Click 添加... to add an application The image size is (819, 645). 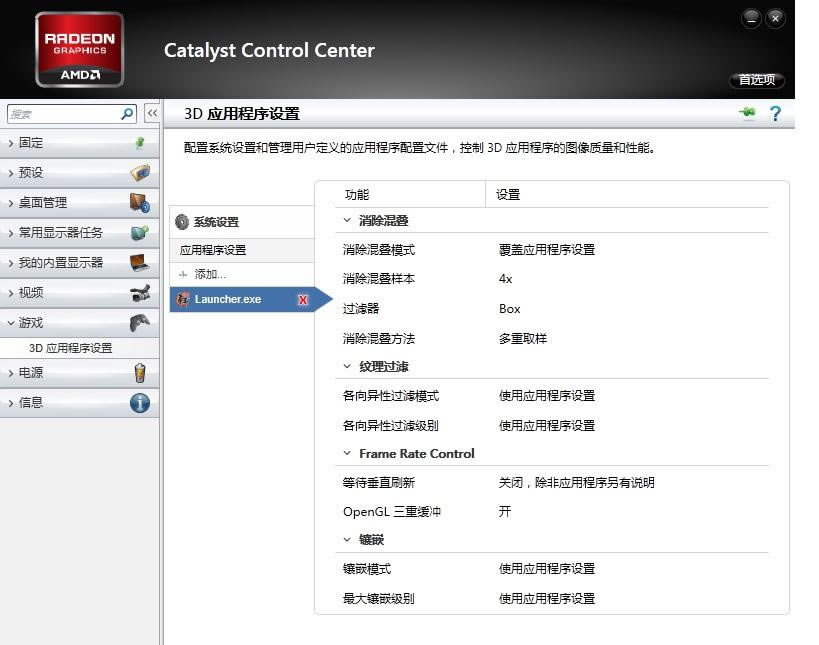click(x=210, y=274)
